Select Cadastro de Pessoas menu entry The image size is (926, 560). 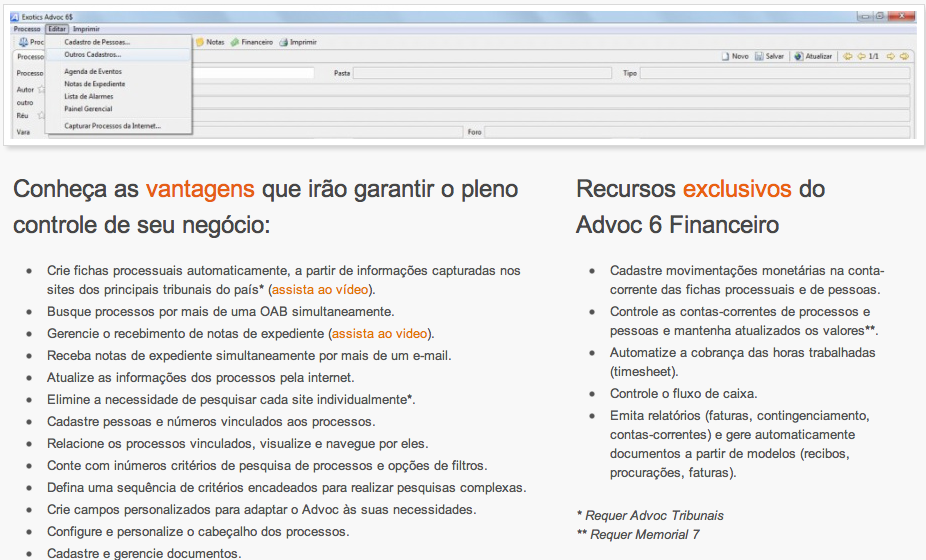(x=97, y=42)
